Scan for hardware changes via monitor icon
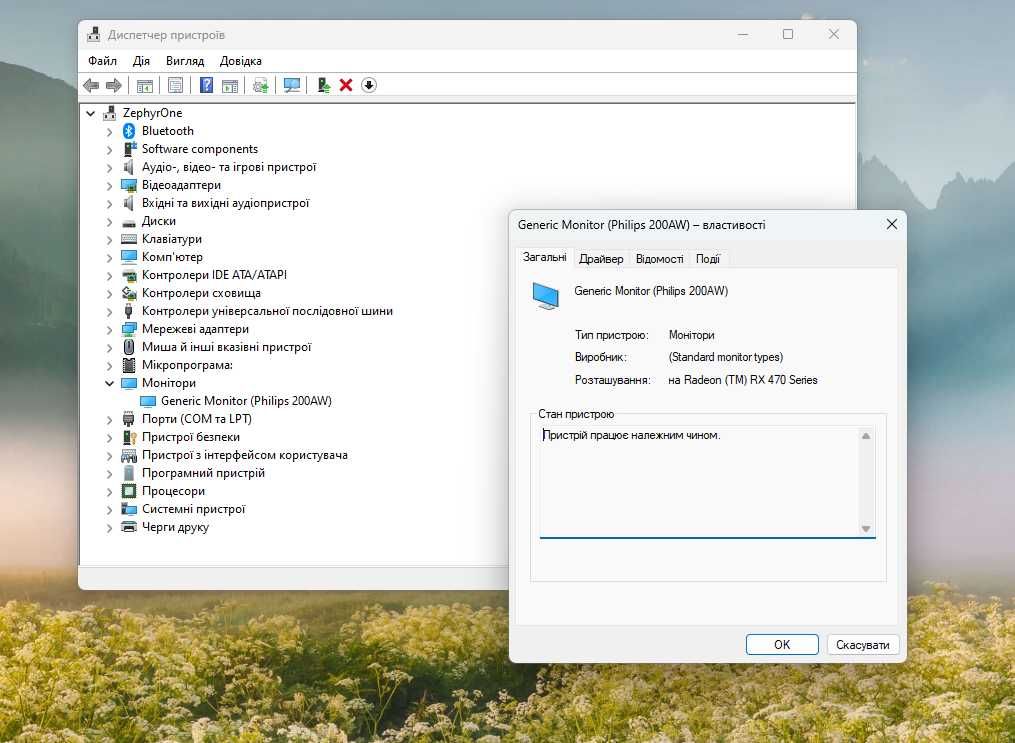 292,85
